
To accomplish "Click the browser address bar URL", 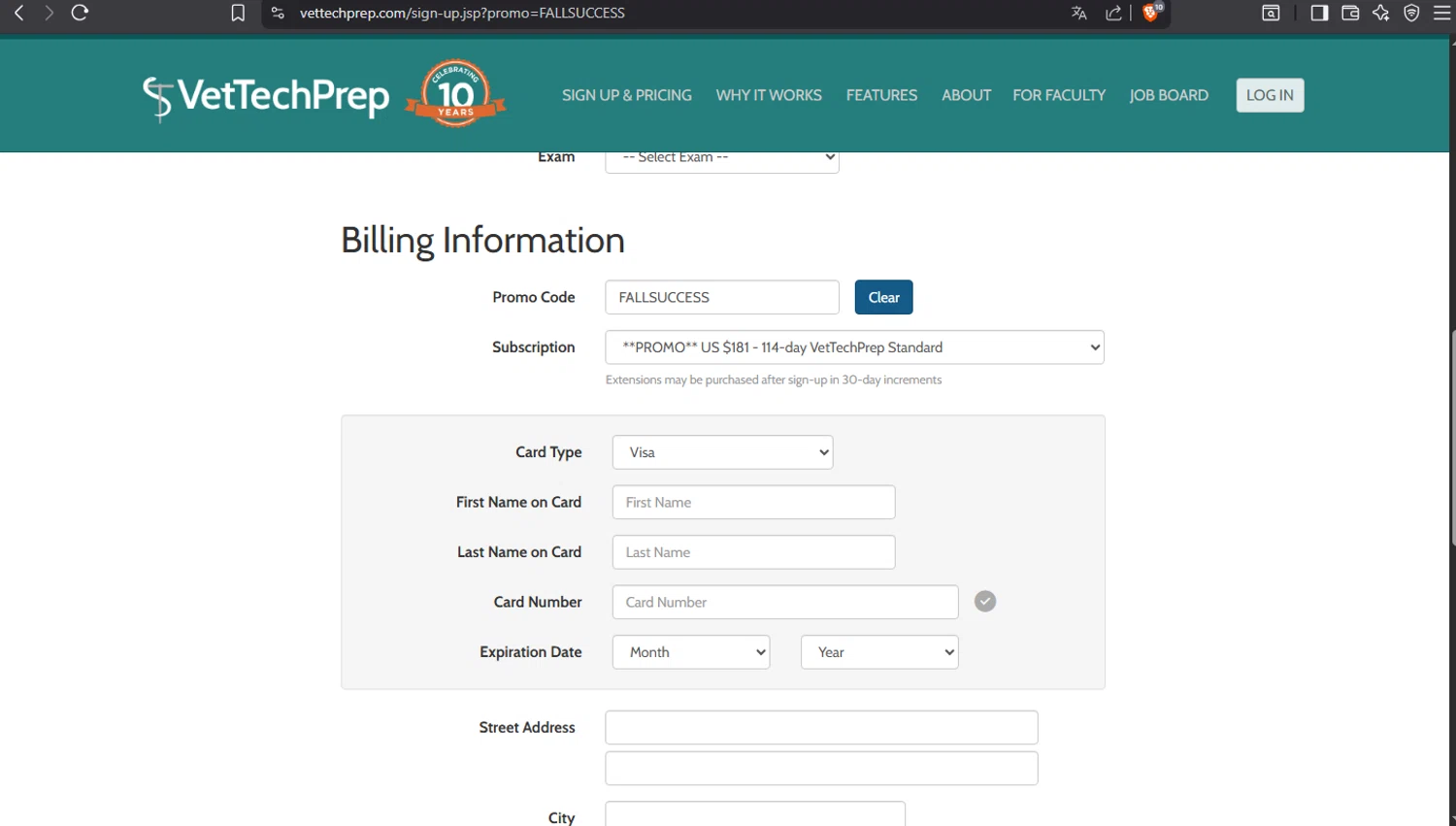I will tap(462, 13).
